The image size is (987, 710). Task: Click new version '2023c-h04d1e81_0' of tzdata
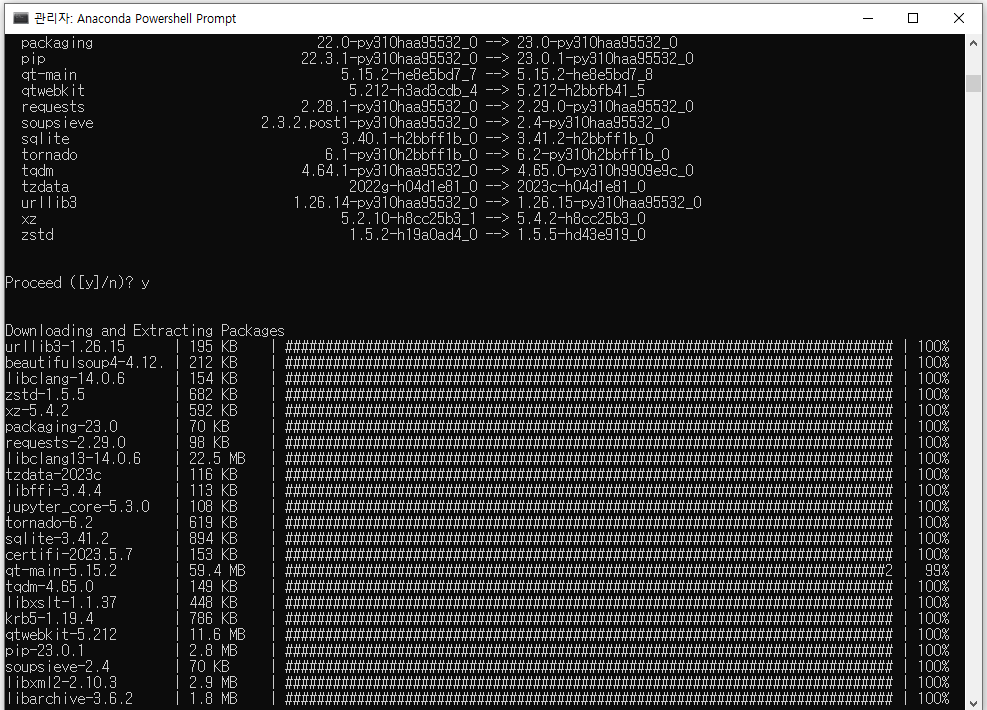(581, 187)
